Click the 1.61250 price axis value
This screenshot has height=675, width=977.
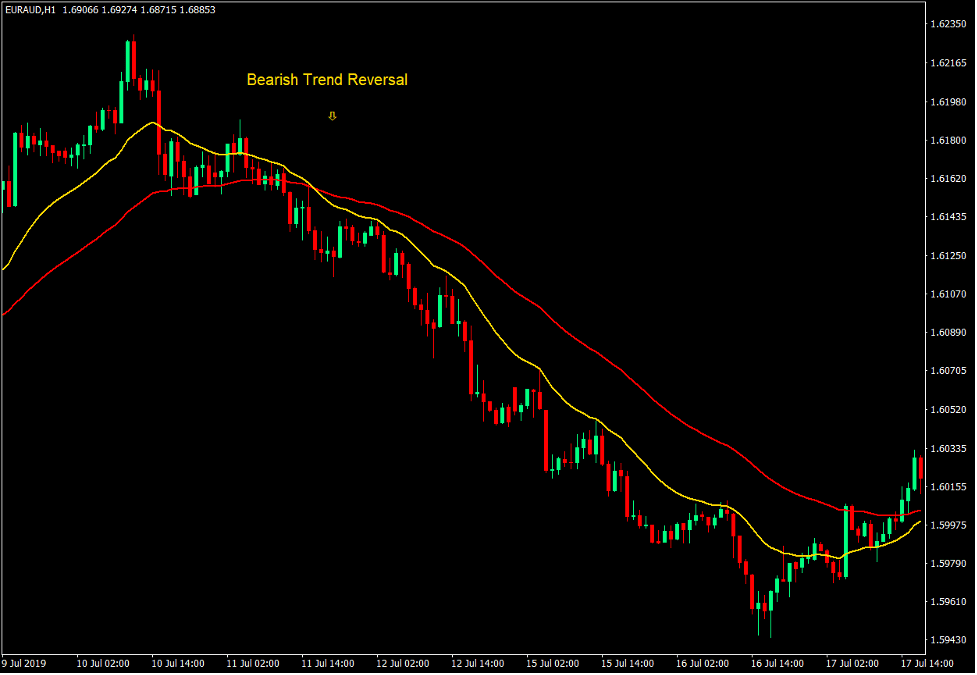(947, 256)
